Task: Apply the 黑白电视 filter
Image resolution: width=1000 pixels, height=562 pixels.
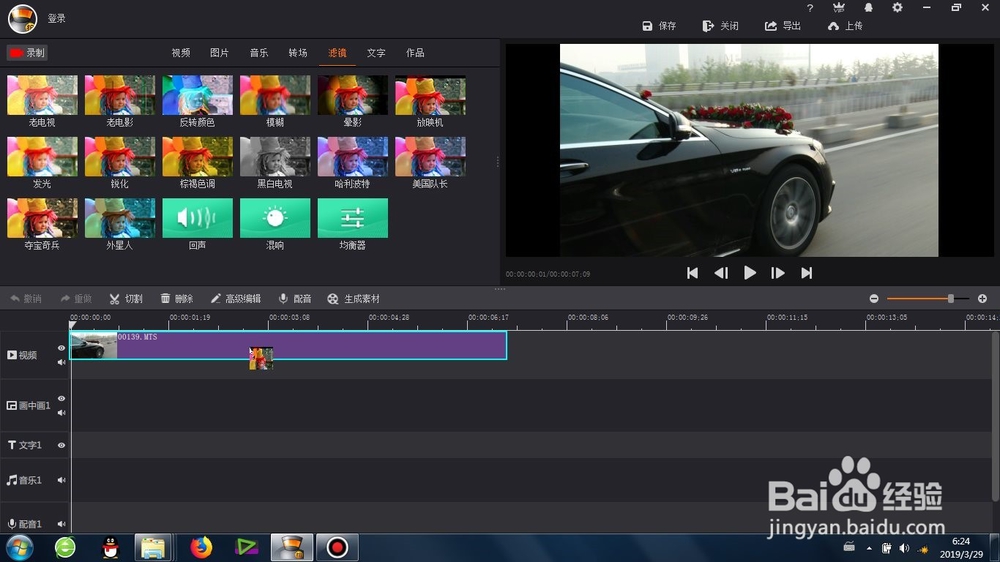Action: (x=275, y=156)
